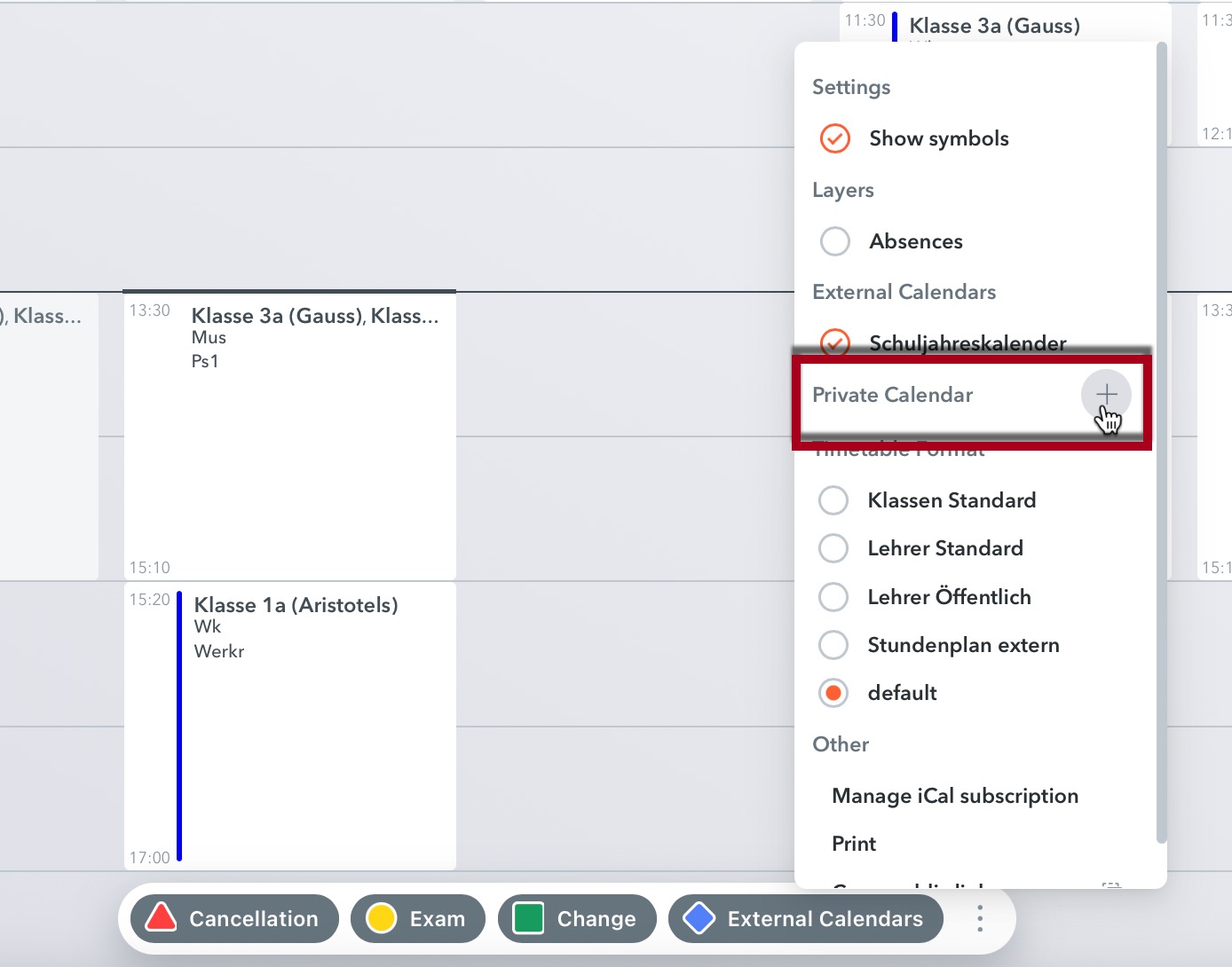Click the yellow Exam circle icon

pyautogui.click(x=382, y=918)
